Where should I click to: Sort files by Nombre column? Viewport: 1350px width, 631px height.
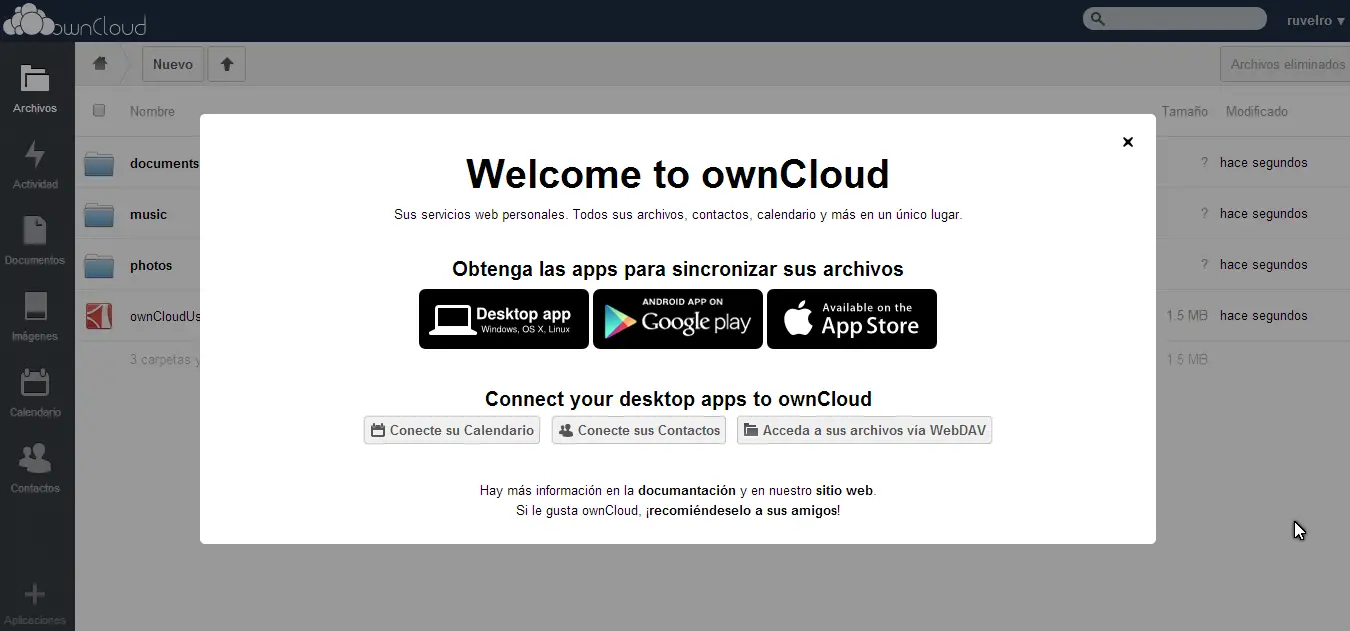pos(152,111)
